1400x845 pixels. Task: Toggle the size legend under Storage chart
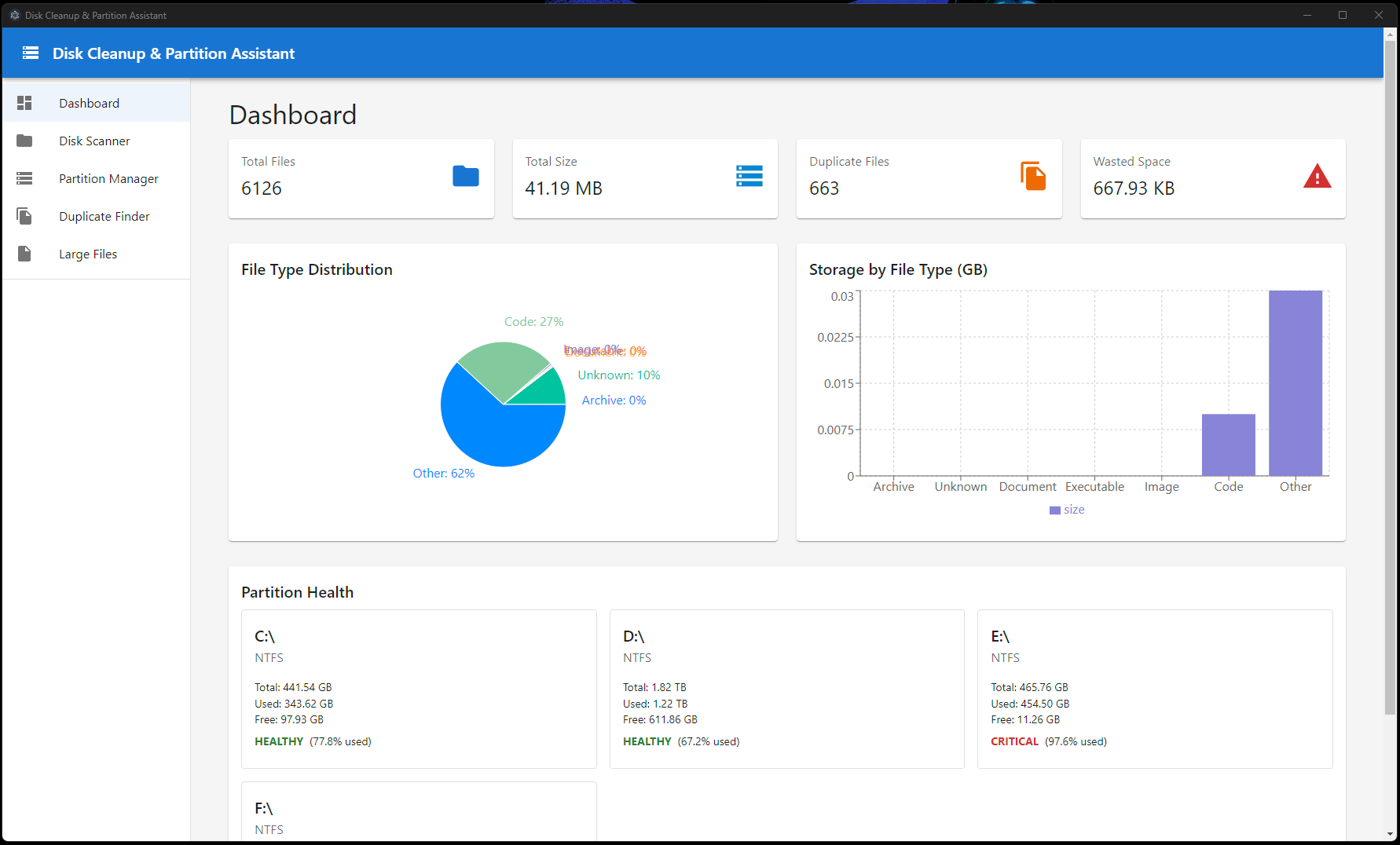[1066, 510]
